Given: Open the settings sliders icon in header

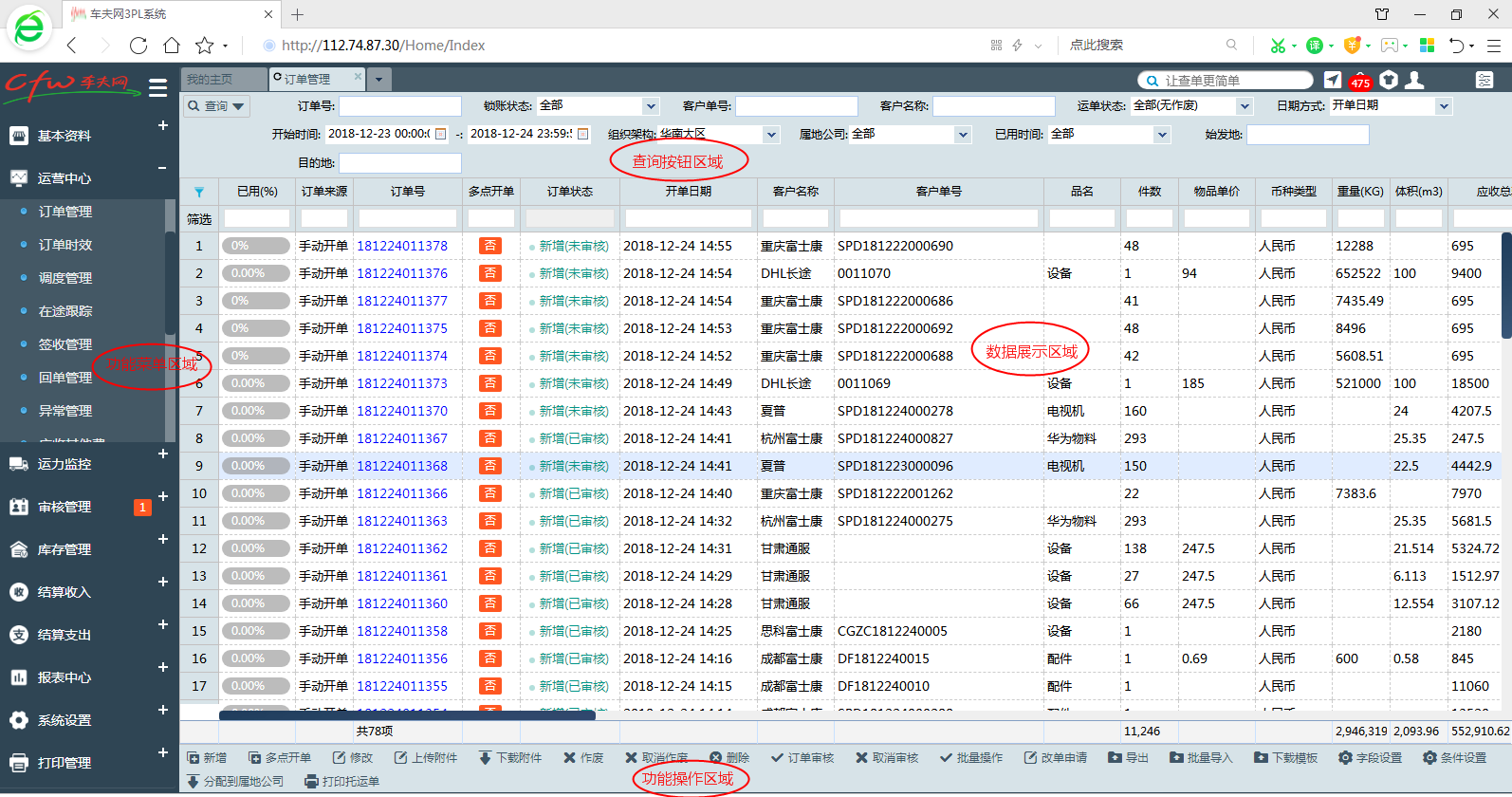Looking at the screenshot, I should coord(1484,81).
